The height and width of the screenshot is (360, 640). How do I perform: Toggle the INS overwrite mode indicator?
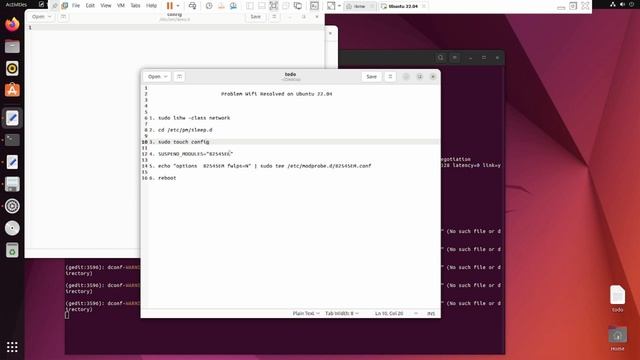pos(431,313)
